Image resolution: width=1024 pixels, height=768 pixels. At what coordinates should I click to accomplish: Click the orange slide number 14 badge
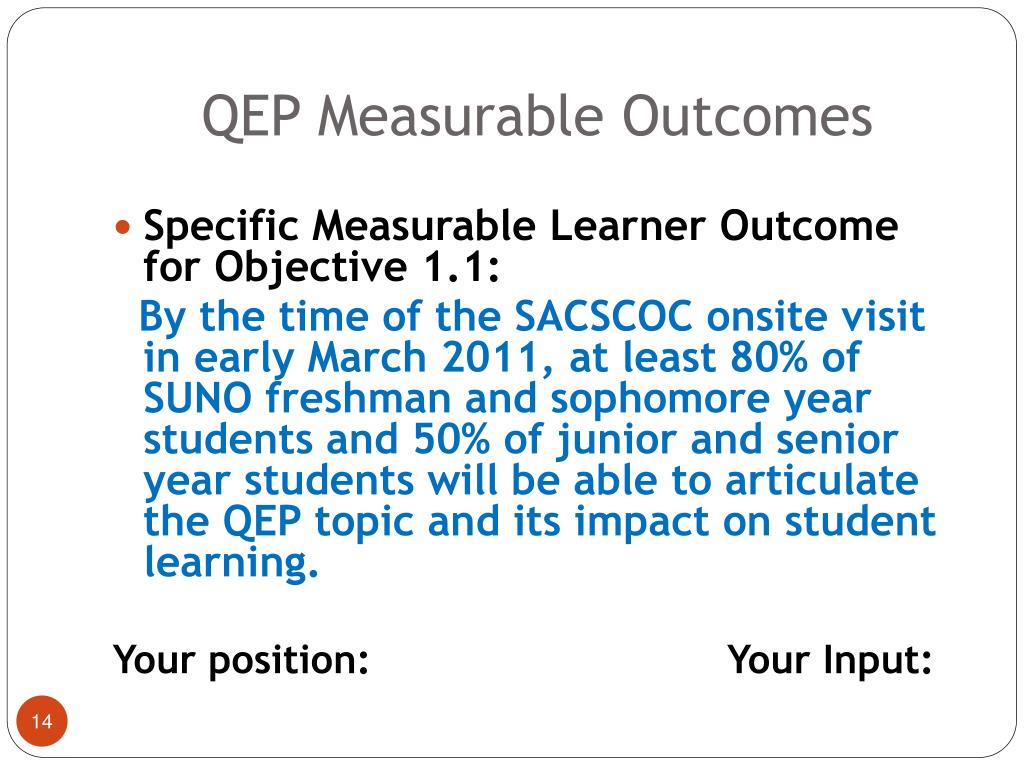click(x=42, y=721)
